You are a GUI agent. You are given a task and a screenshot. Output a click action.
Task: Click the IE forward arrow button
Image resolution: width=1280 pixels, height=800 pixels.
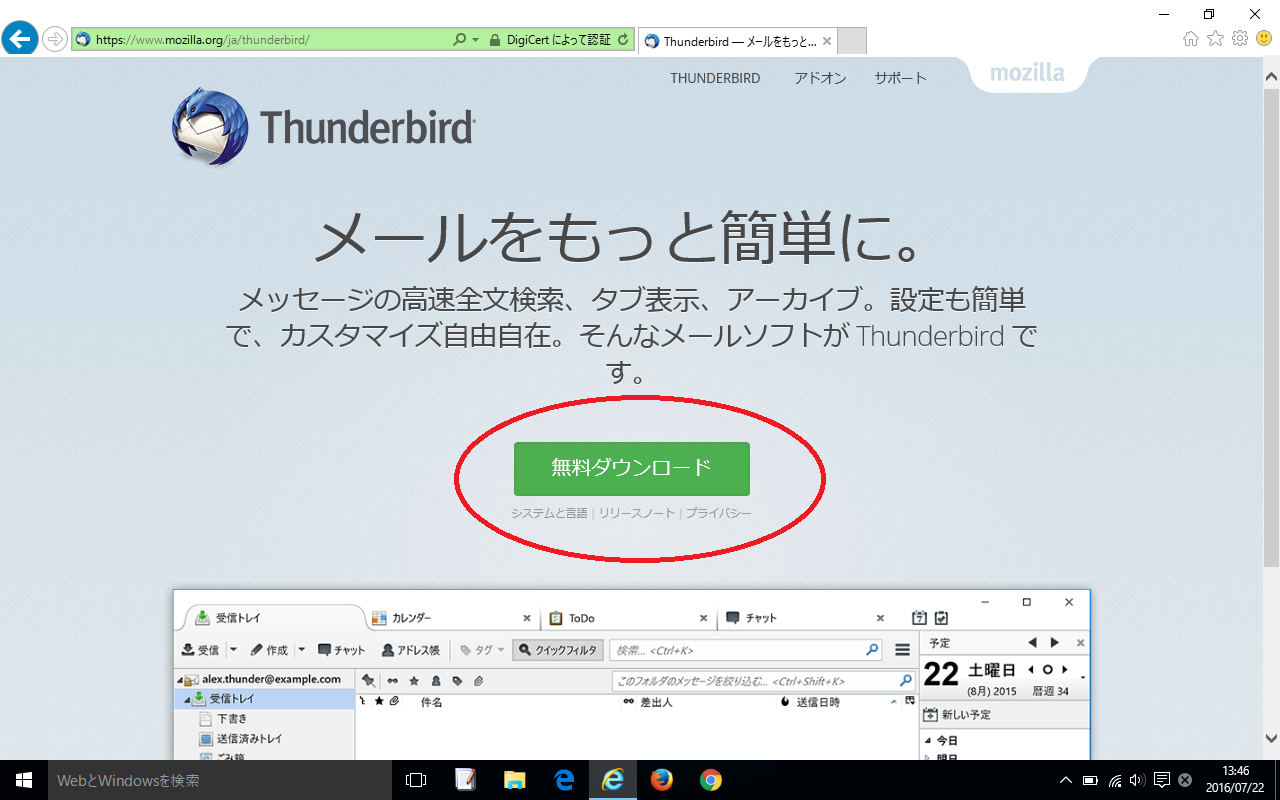tap(54, 40)
